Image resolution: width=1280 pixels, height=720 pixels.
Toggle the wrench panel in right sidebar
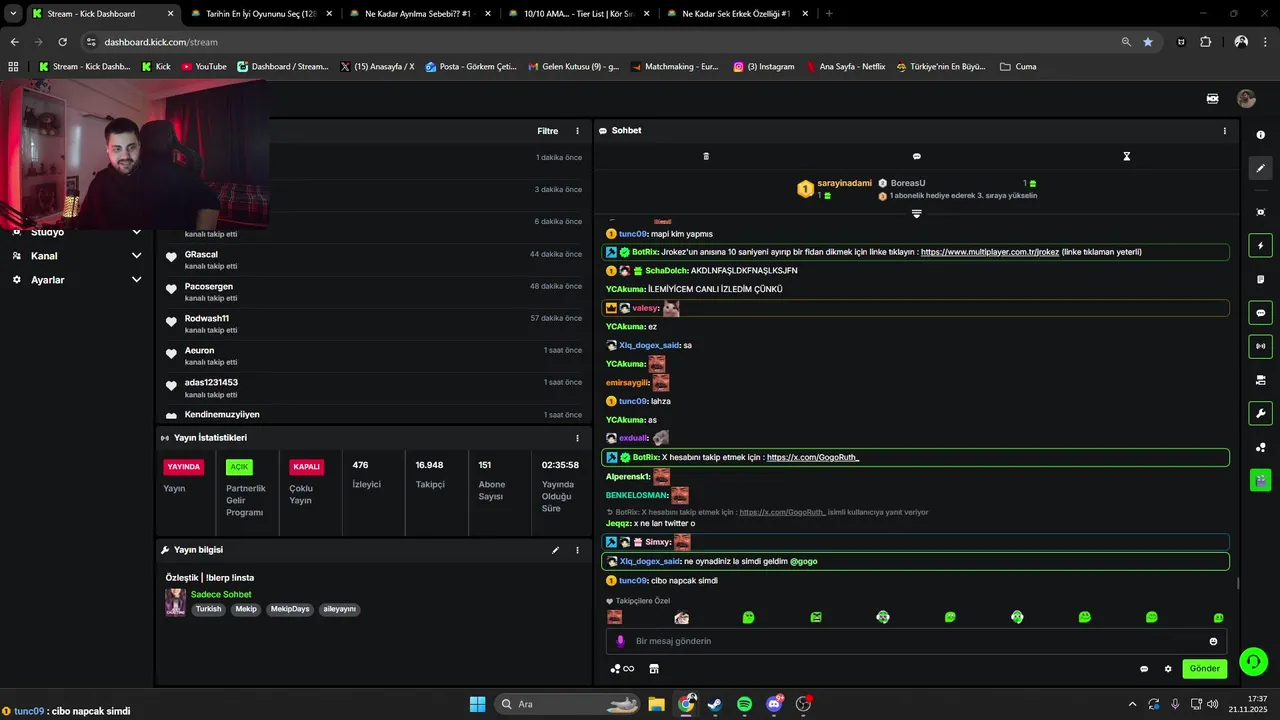click(x=1260, y=414)
